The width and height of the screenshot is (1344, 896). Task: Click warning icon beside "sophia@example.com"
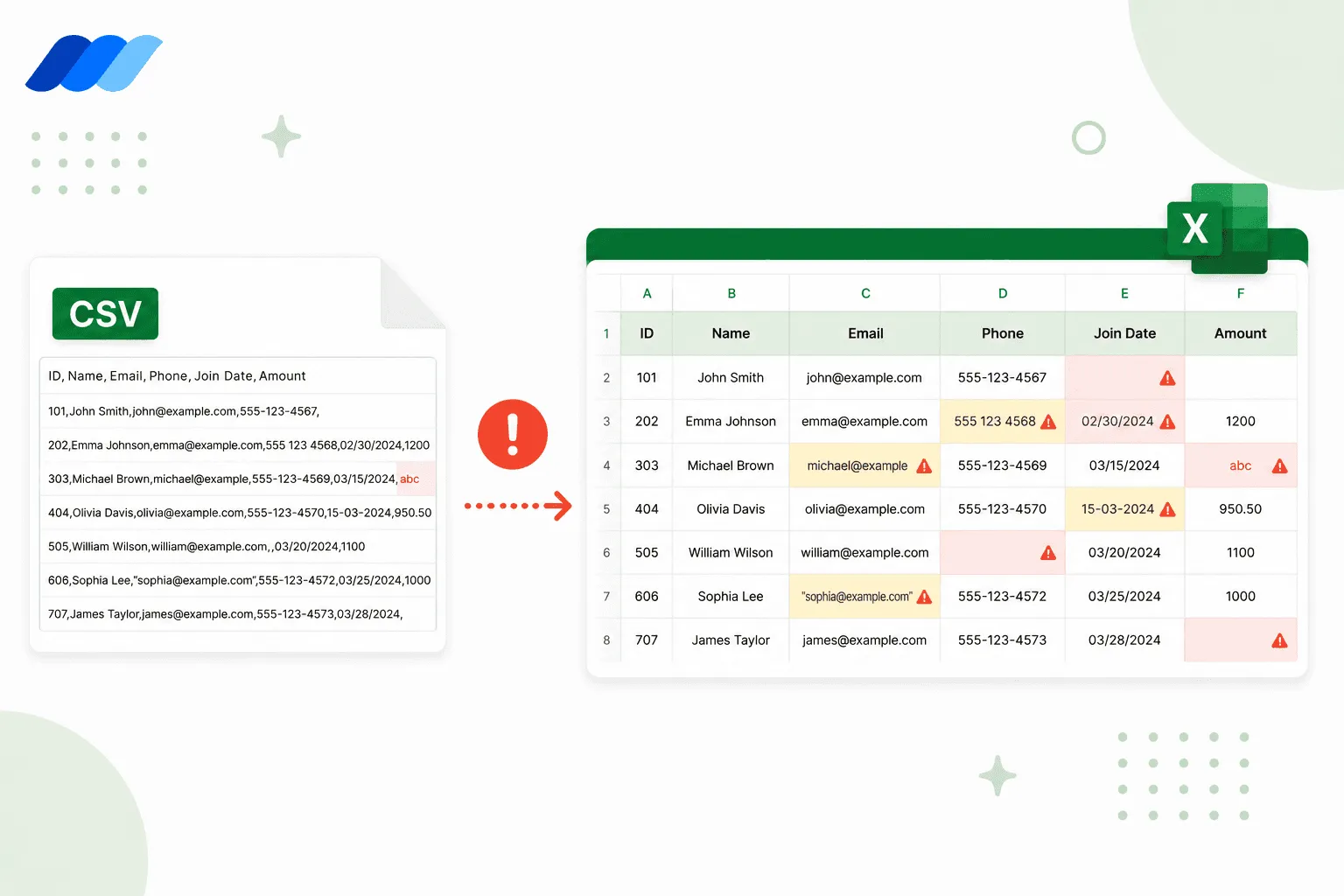pos(924,597)
